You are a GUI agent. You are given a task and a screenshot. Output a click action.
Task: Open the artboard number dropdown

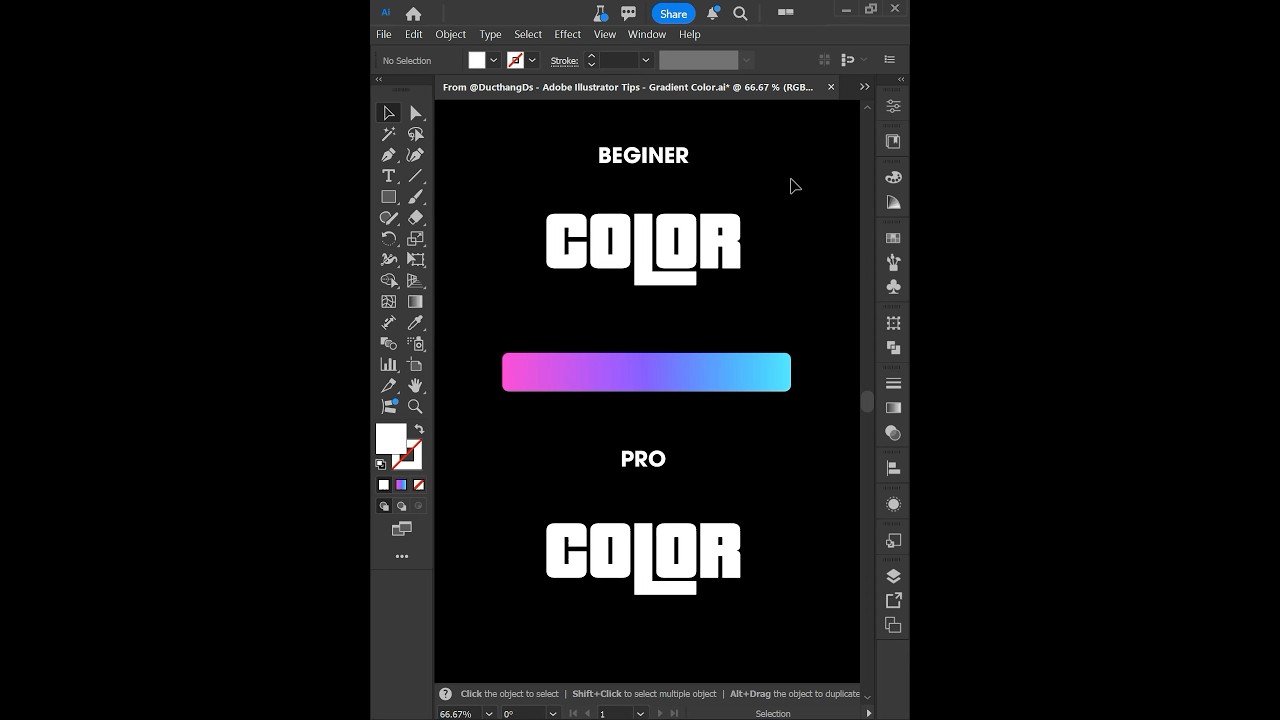640,714
